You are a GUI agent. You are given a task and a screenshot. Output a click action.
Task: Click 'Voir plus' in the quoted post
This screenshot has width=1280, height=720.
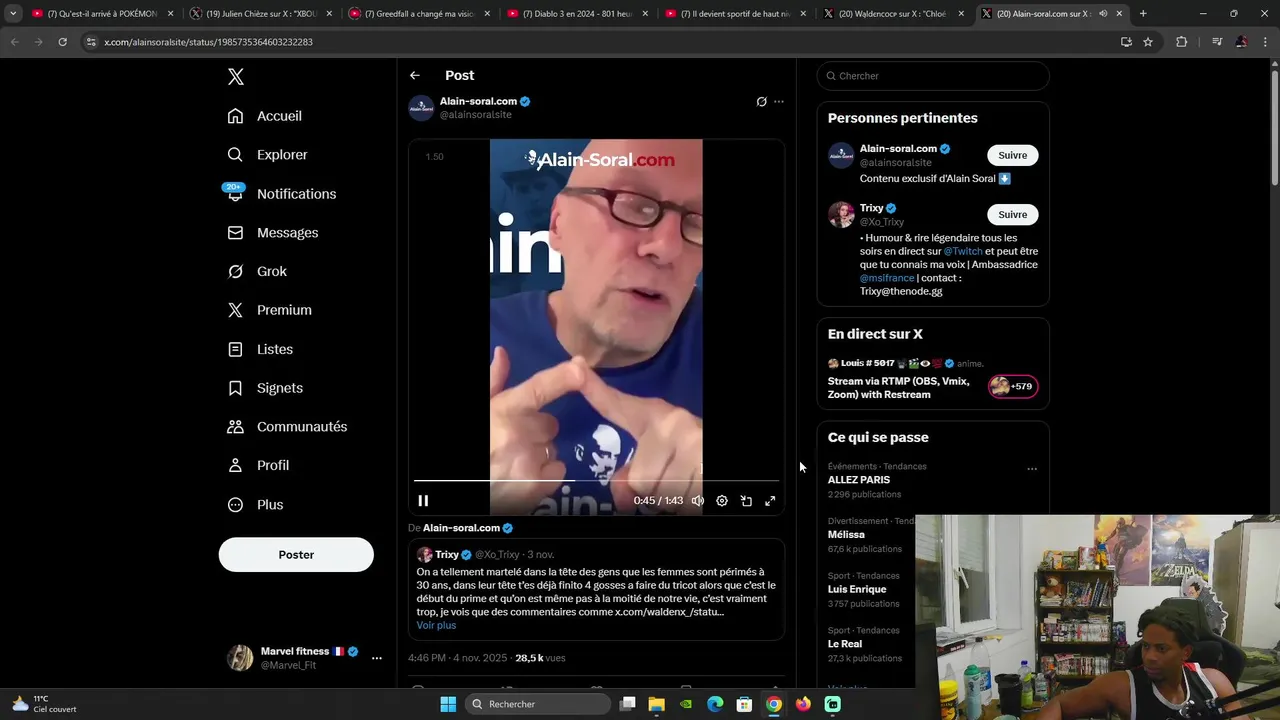tap(436, 626)
